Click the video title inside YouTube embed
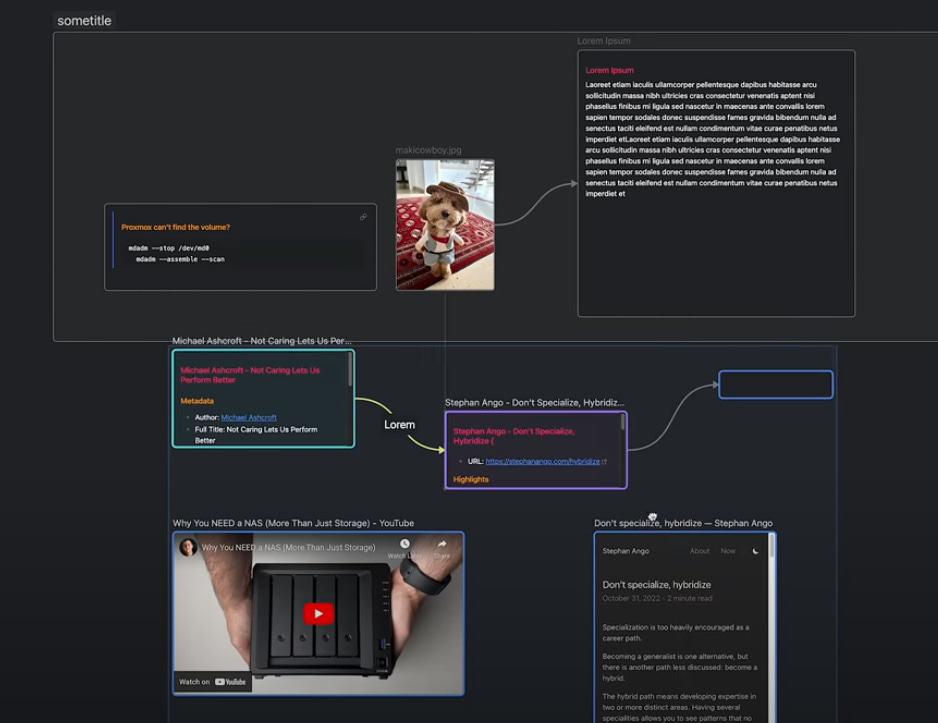Image resolution: width=938 pixels, height=723 pixels. pos(288,548)
